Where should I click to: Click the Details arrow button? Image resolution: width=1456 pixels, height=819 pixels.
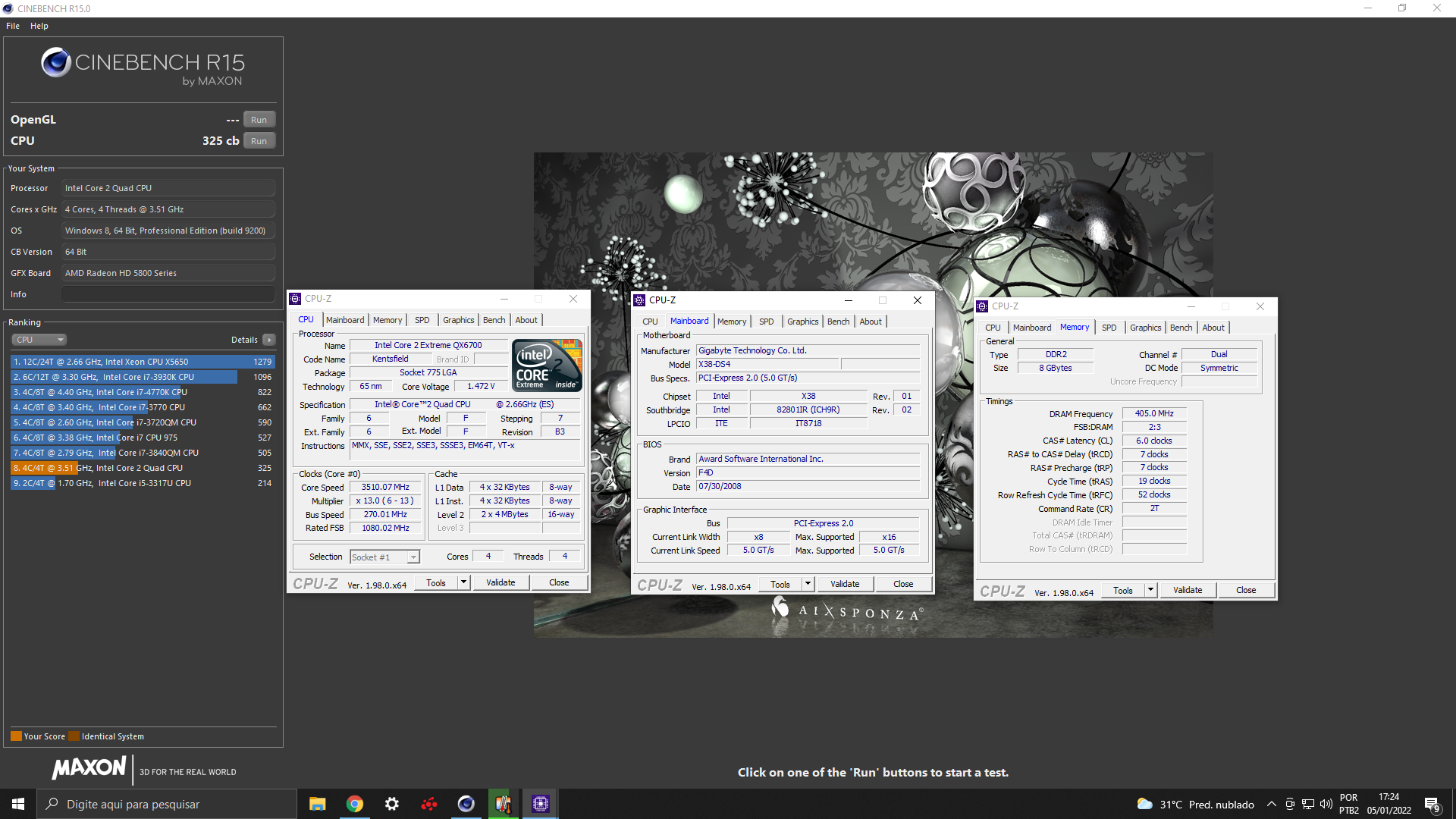click(269, 340)
